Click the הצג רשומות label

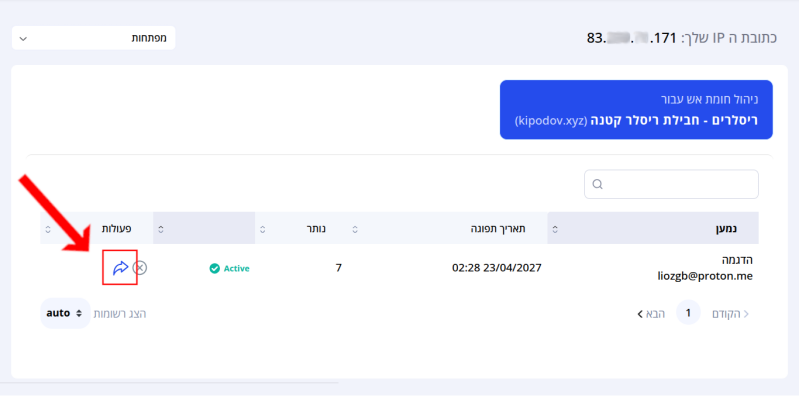pyautogui.click(x=120, y=314)
